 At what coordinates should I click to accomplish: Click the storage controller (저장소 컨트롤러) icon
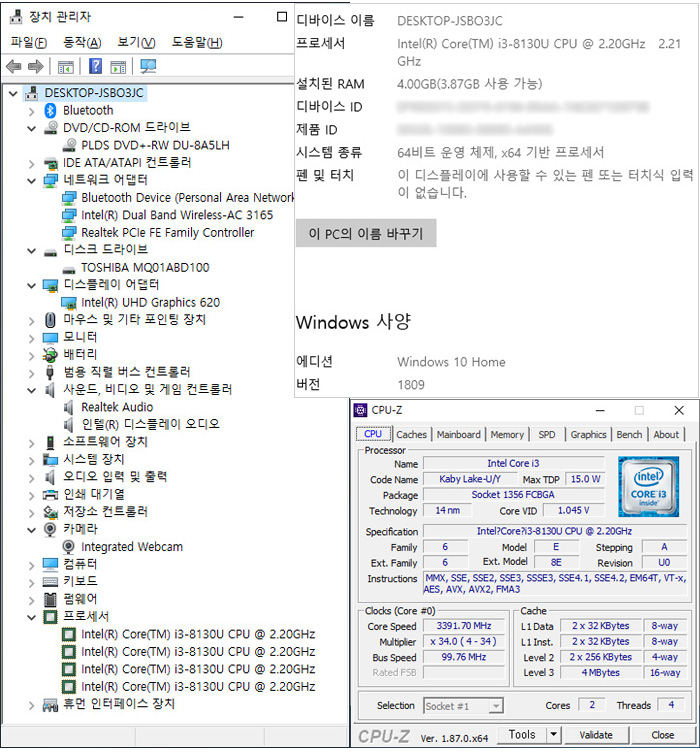click(x=50, y=512)
